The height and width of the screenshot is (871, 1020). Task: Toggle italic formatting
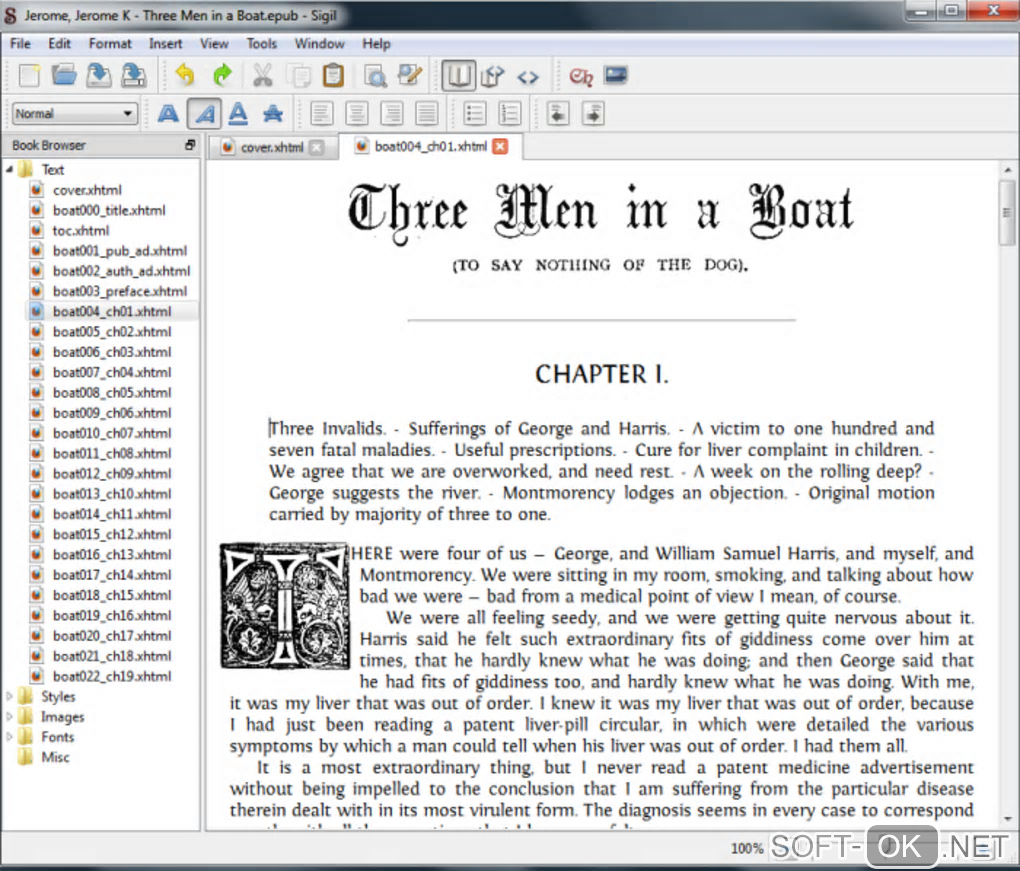[204, 114]
